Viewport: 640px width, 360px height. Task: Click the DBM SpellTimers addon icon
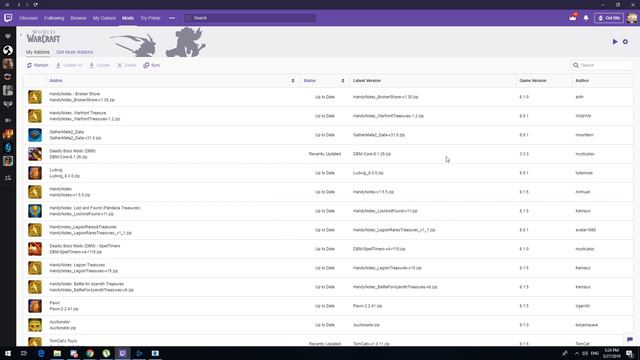coord(35,249)
